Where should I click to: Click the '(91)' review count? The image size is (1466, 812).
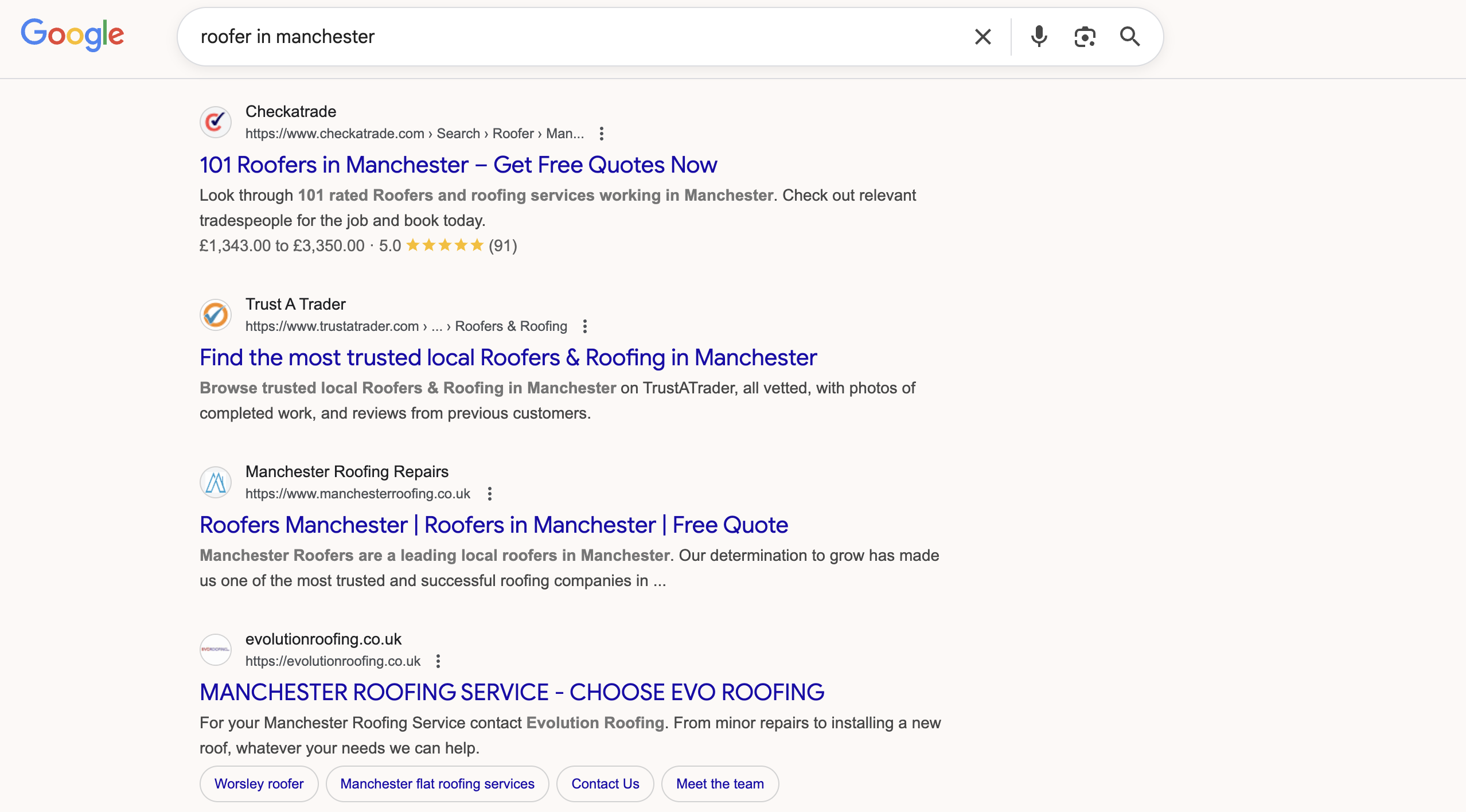pos(503,245)
